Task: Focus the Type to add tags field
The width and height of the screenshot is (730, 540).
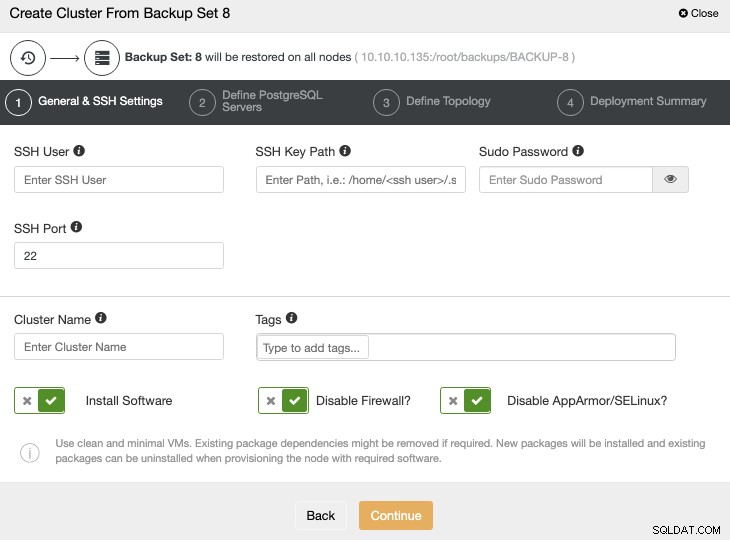Action: pos(466,347)
